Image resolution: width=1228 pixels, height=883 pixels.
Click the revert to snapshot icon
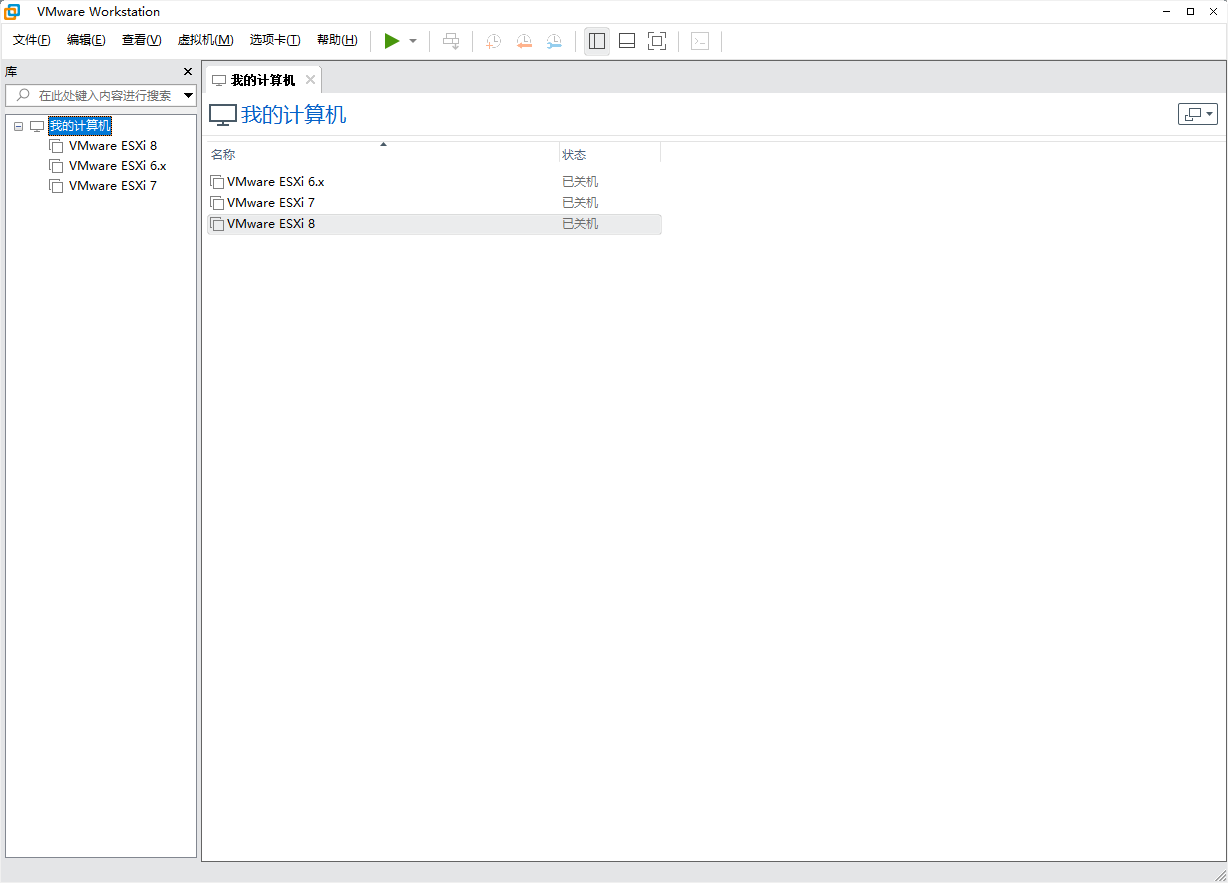click(524, 41)
